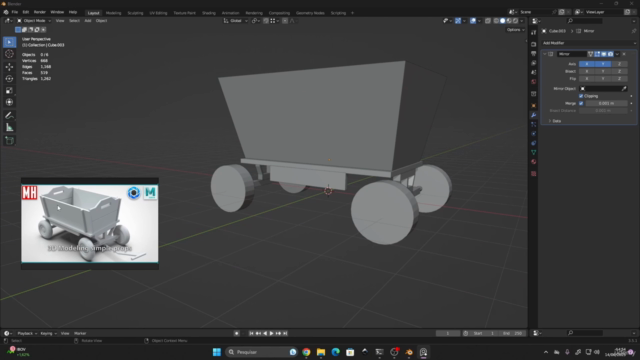Open Mirror modifier extra options chevron

[x=617, y=54]
